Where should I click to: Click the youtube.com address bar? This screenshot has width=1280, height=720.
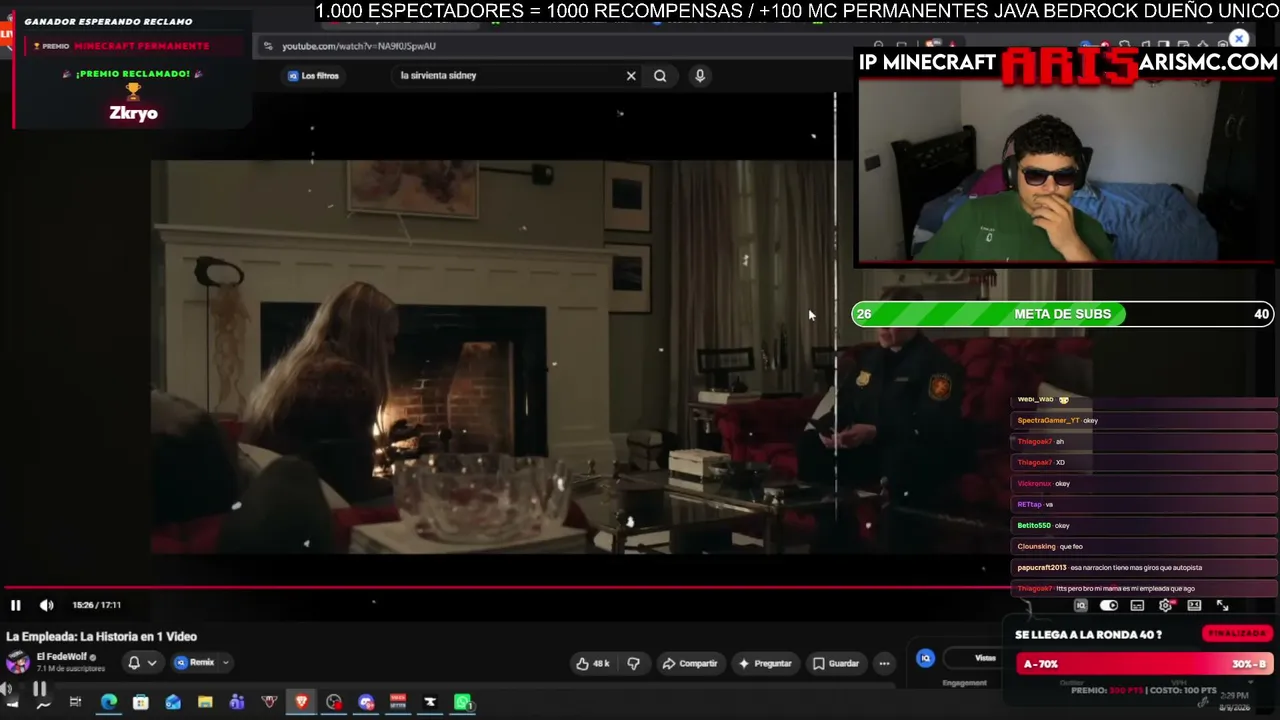(560, 46)
